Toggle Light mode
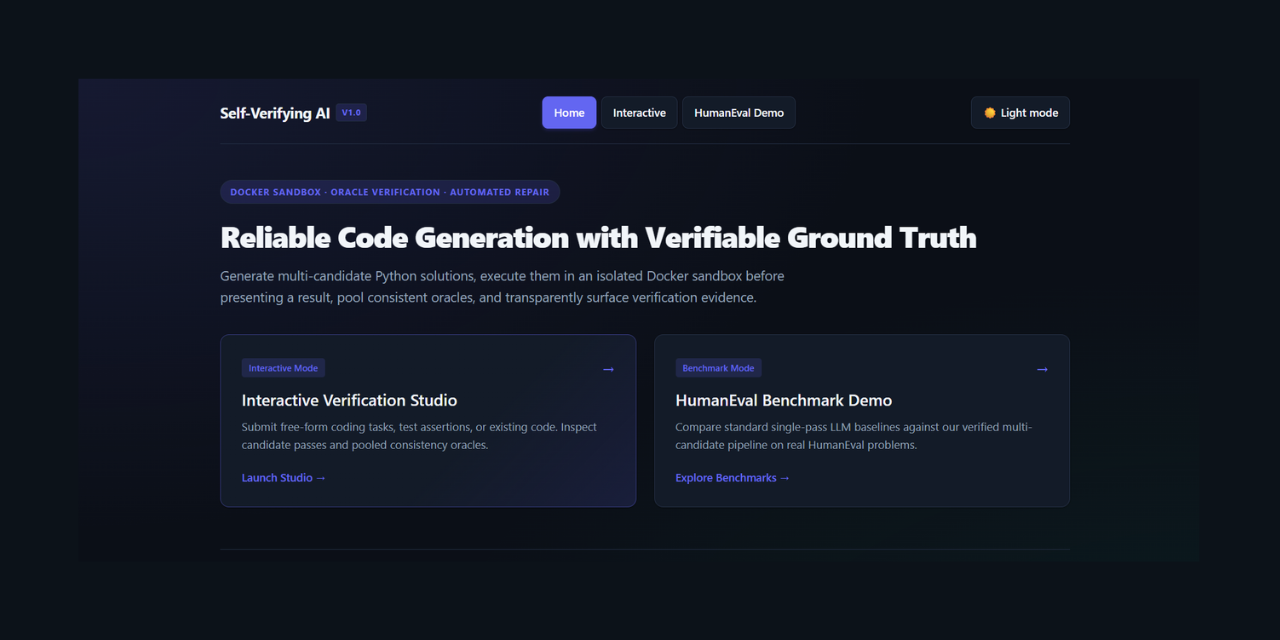 pyautogui.click(x=1020, y=113)
